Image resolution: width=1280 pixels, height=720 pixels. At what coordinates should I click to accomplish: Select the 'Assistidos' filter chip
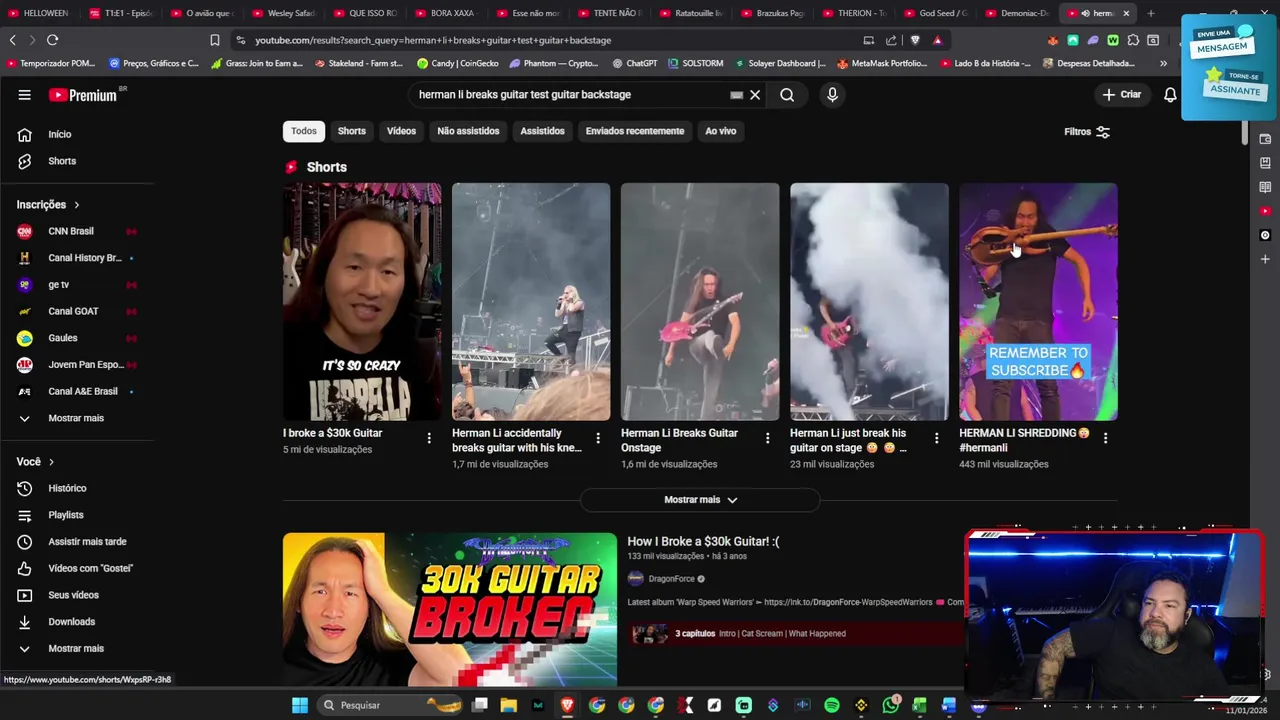tap(542, 131)
